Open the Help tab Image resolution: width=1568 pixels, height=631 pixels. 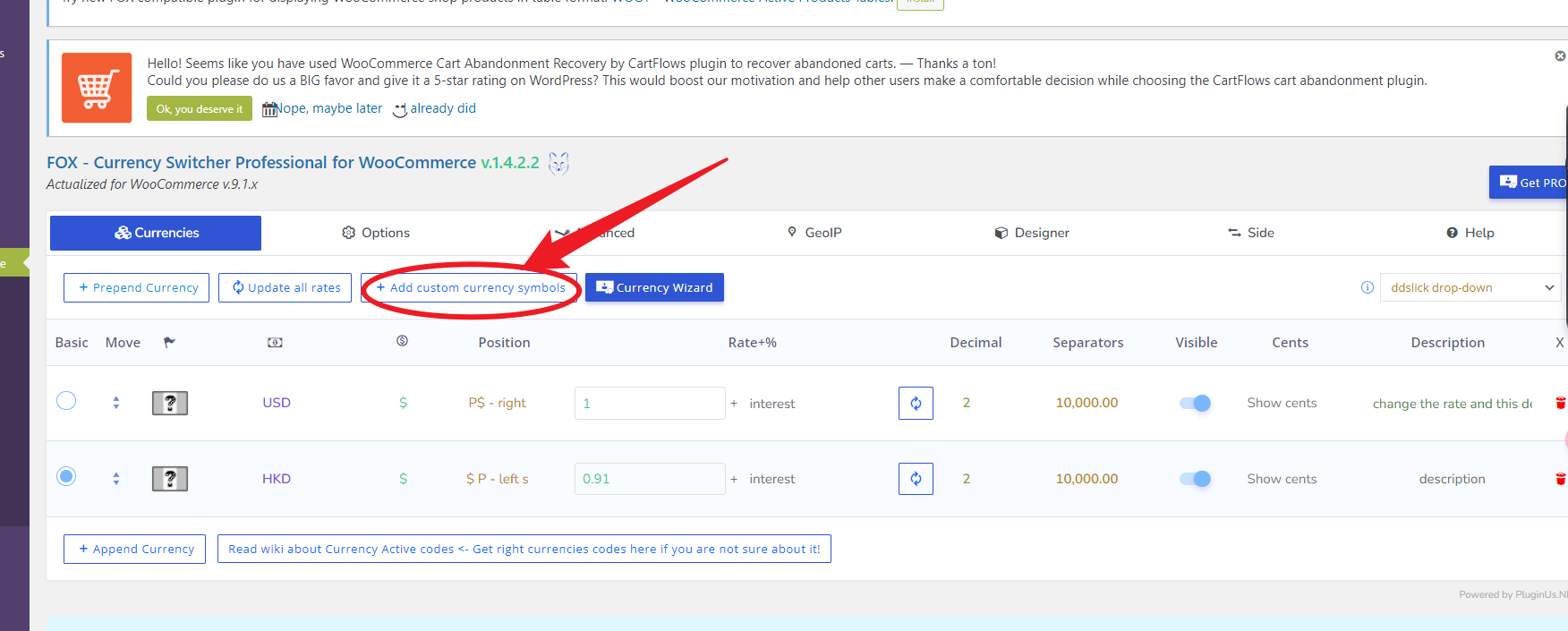click(x=1470, y=233)
